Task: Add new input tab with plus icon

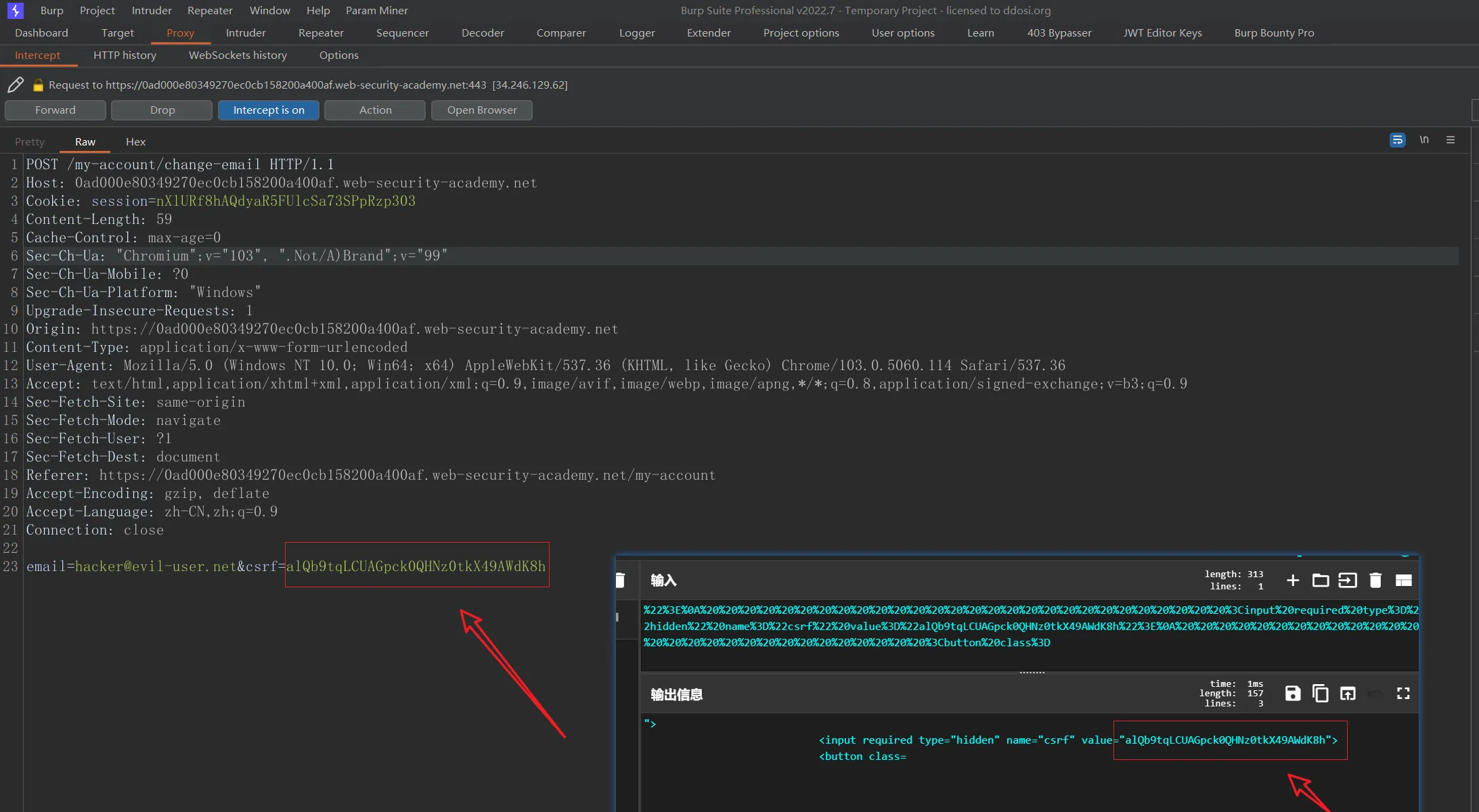Action: click(x=1293, y=580)
